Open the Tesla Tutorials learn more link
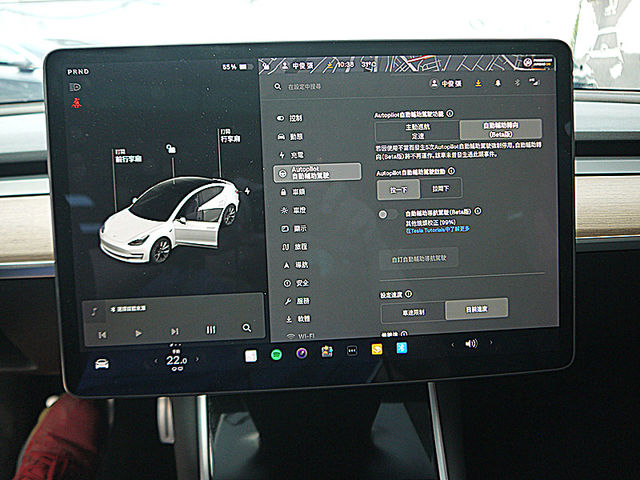640x480 pixels. point(437,230)
